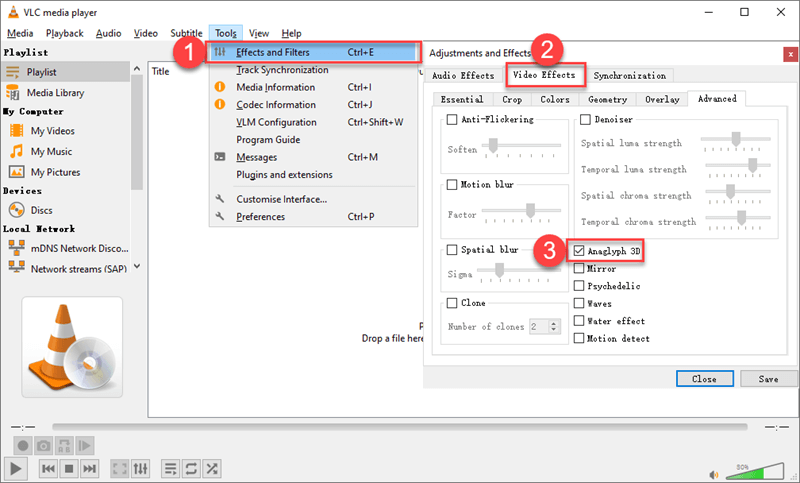Open Preferences from Tools menu
The width and height of the screenshot is (800, 483).
coord(313,217)
